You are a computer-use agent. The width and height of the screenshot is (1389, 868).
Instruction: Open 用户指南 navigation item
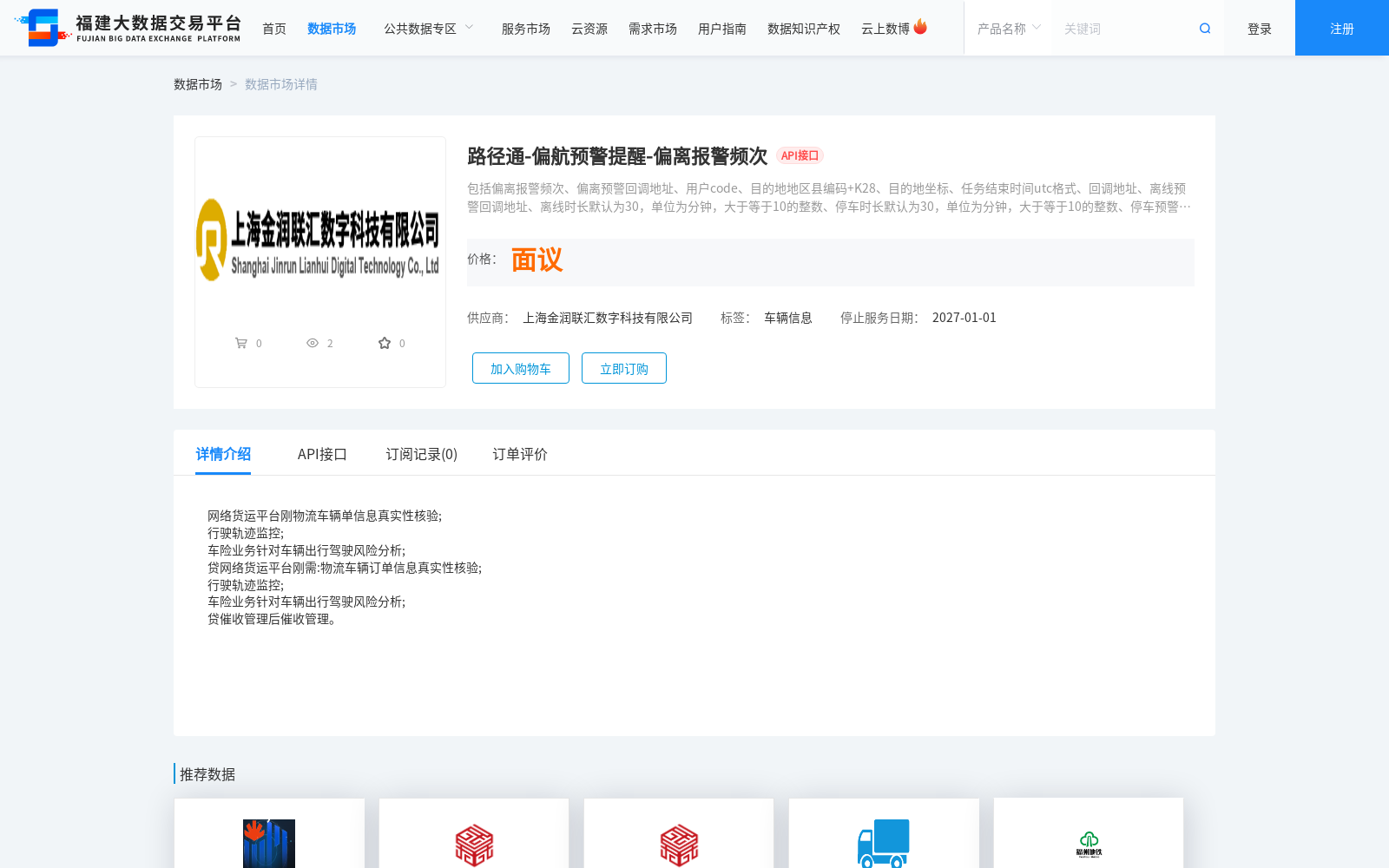[x=722, y=29]
